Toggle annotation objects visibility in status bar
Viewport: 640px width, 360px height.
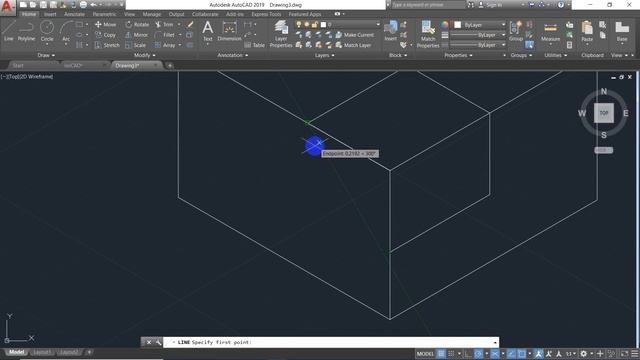coord(539,353)
